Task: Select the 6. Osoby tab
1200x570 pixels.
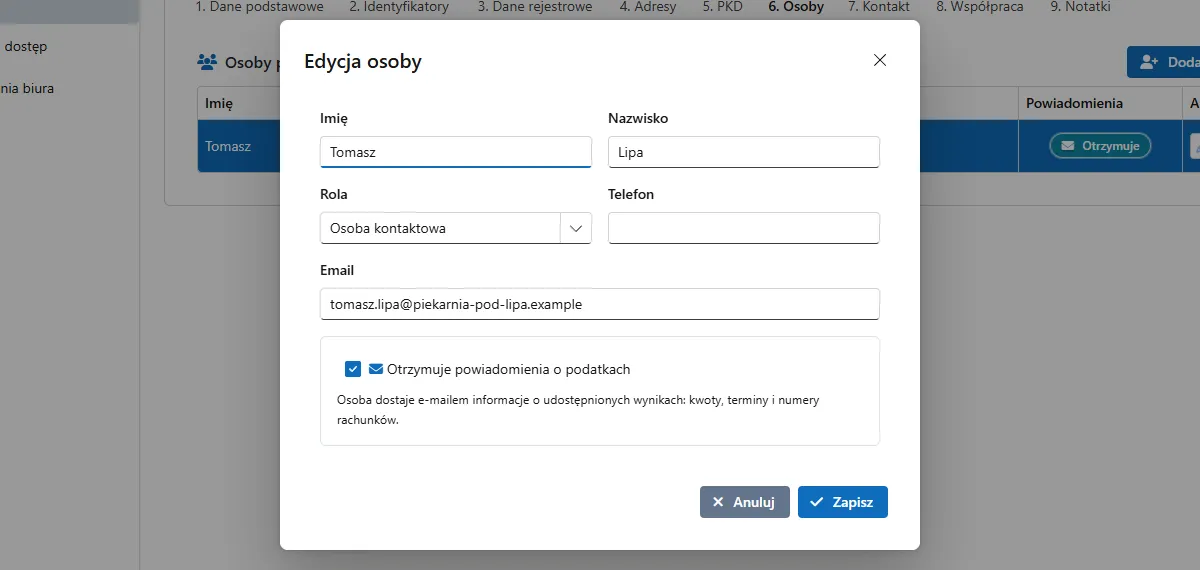Action: pos(796,7)
